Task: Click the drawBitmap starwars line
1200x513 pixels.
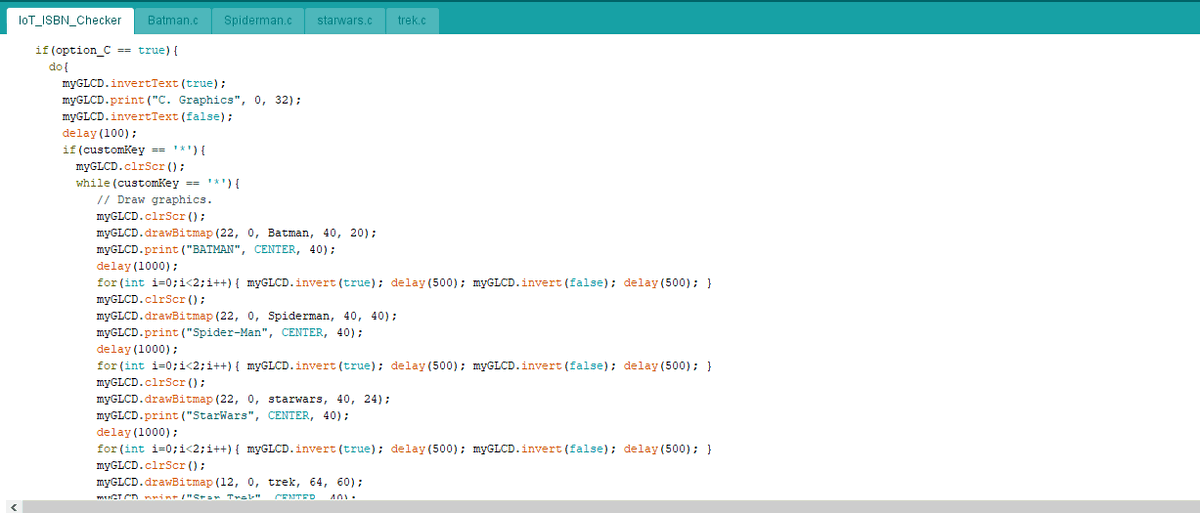Action: 243,399
